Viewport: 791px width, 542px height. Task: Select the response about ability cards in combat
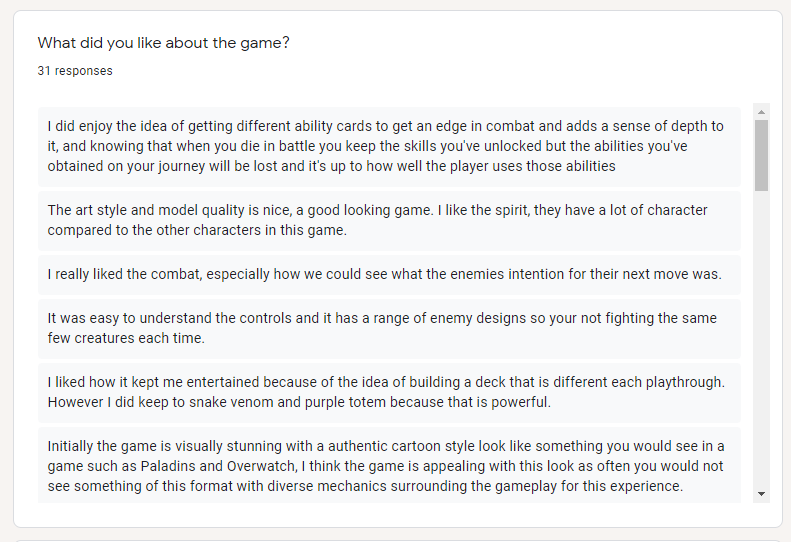tap(389, 146)
